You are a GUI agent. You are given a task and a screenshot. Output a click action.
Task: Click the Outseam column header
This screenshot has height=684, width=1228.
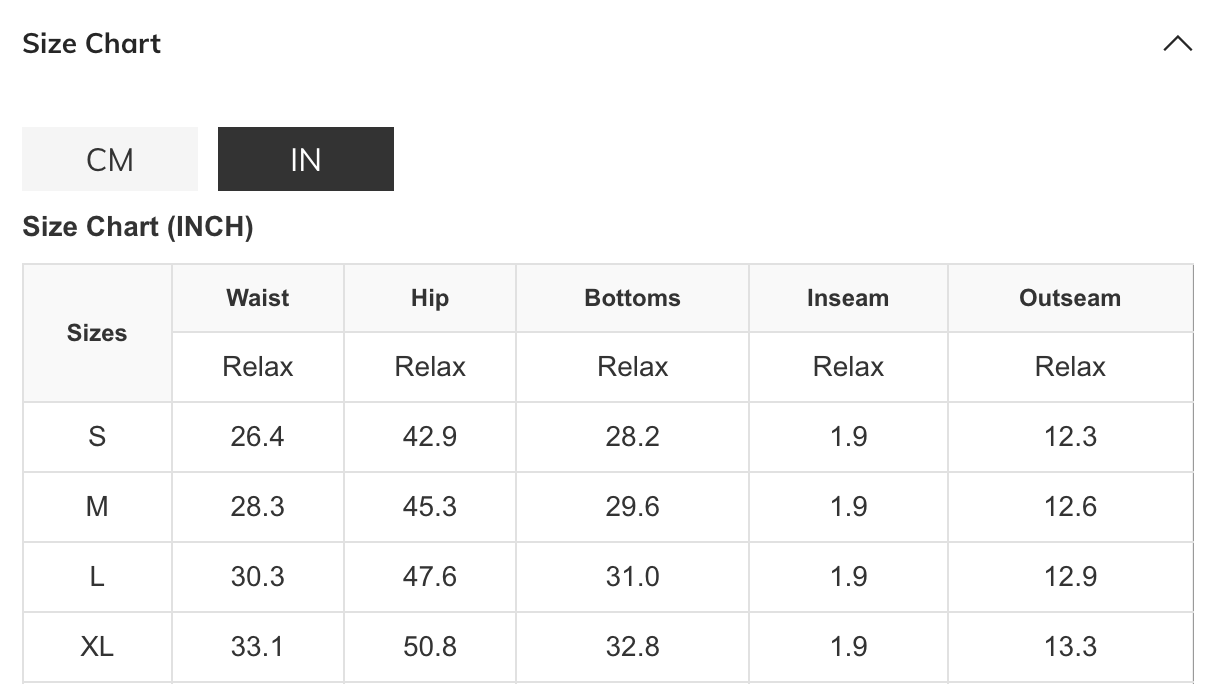coord(1070,298)
